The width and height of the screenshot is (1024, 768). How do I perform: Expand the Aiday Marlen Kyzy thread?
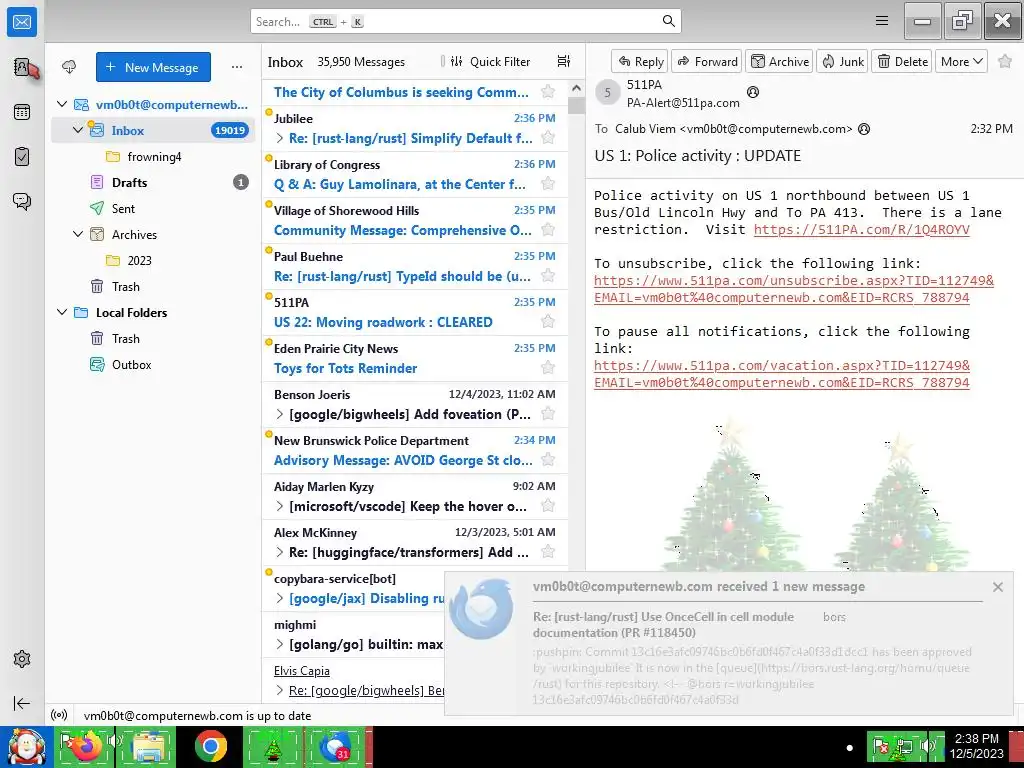(x=280, y=506)
